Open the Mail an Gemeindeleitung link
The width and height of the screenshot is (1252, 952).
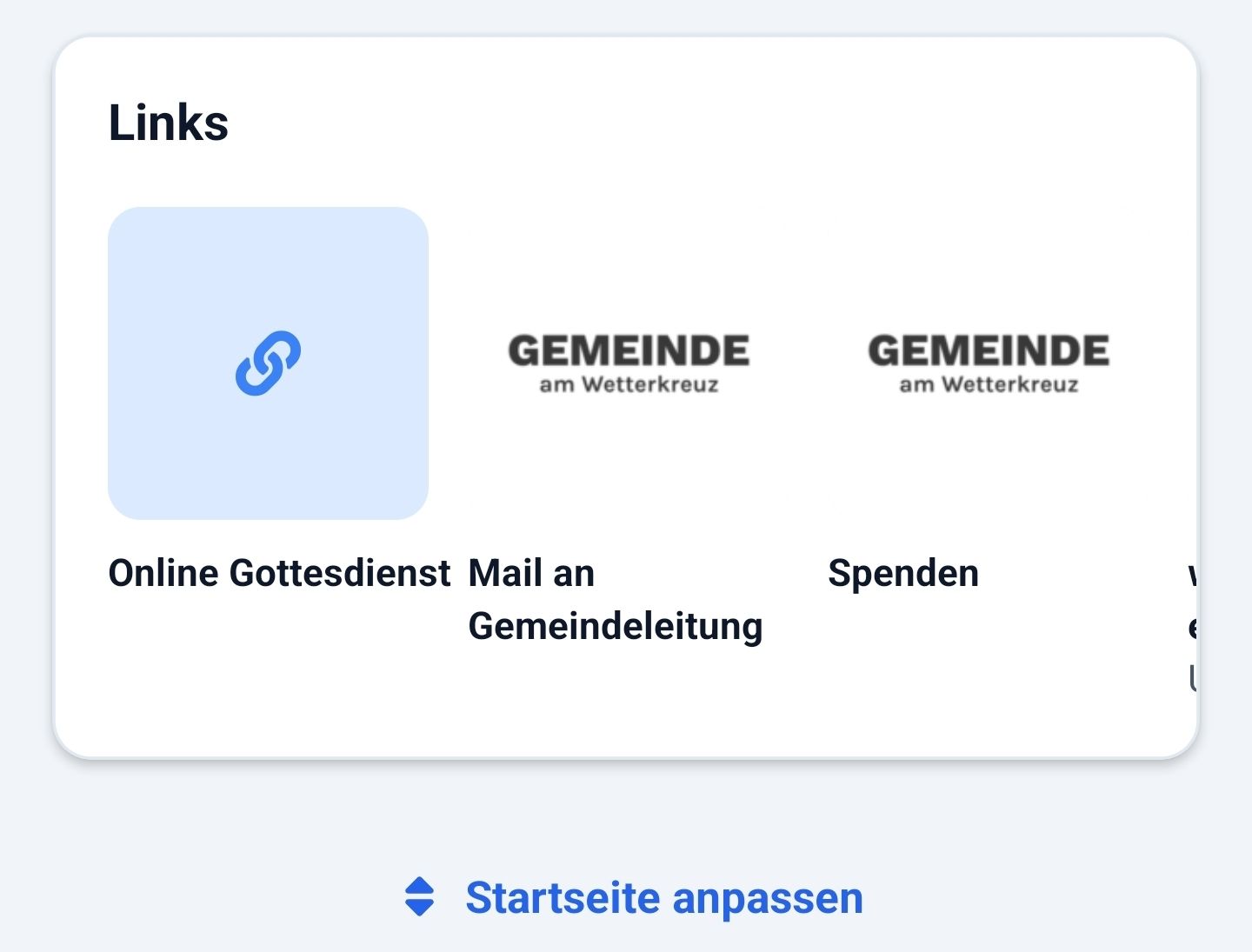(615, 600)
